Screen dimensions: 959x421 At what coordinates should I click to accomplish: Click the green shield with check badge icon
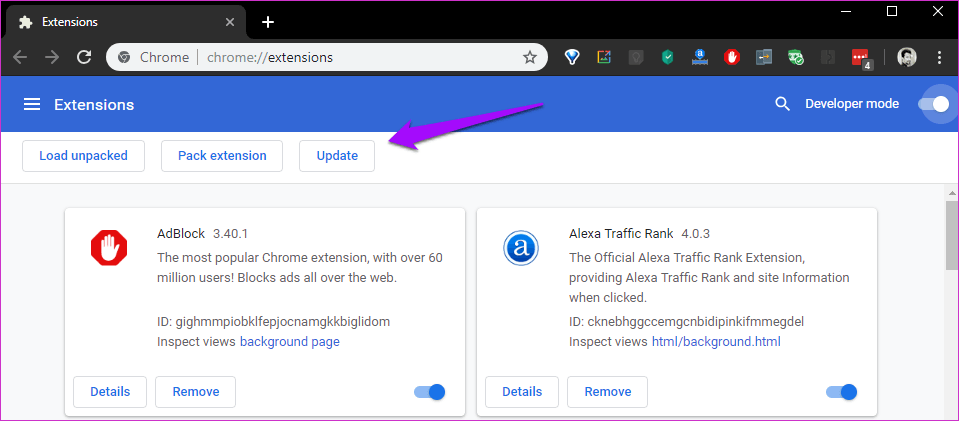click(796, 58)
